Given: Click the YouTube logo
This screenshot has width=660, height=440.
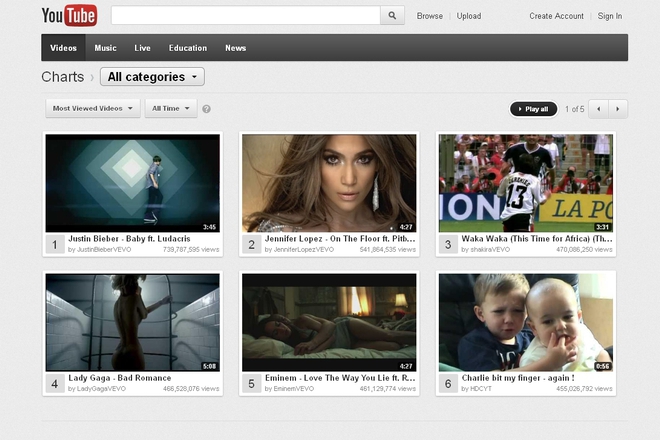Looking at the screenshot, I should click(x=69, y=16).
